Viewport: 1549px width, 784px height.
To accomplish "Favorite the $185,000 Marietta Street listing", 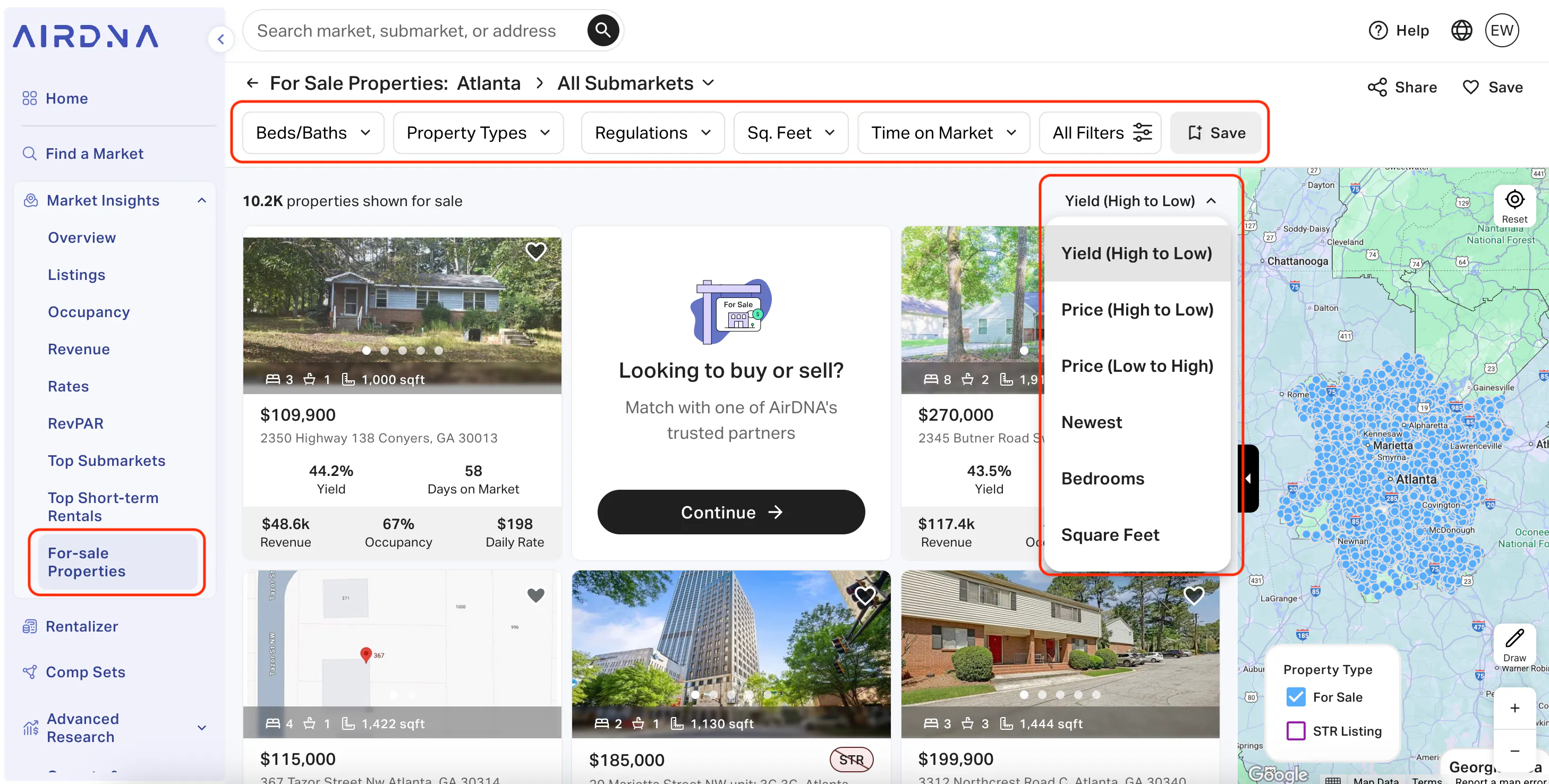I will tap(865, 595).
